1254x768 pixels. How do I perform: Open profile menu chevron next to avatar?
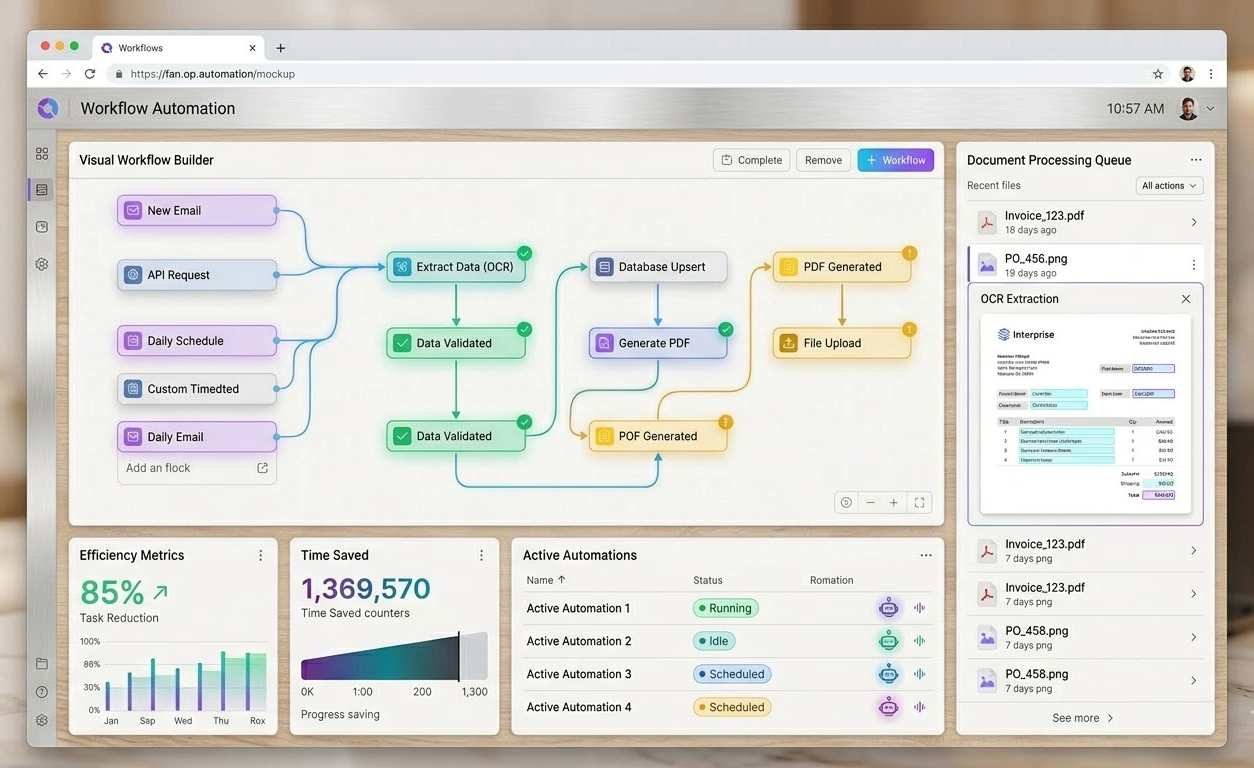(1211, 109)
